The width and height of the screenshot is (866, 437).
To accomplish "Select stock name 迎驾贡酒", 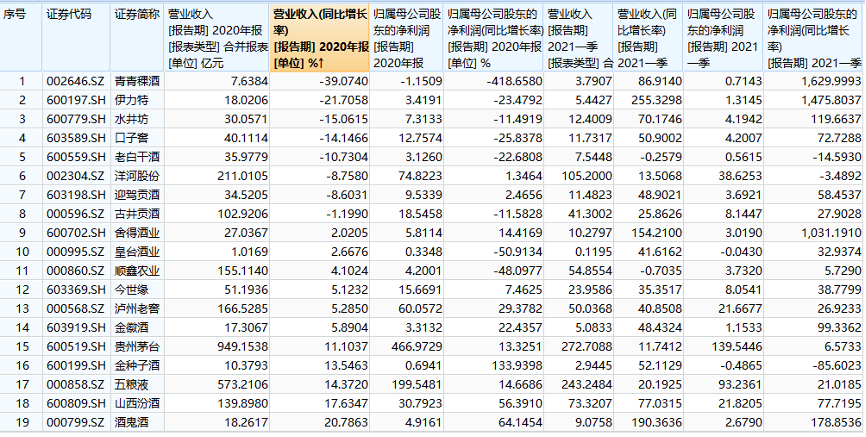I will click(x=137, y=194).
